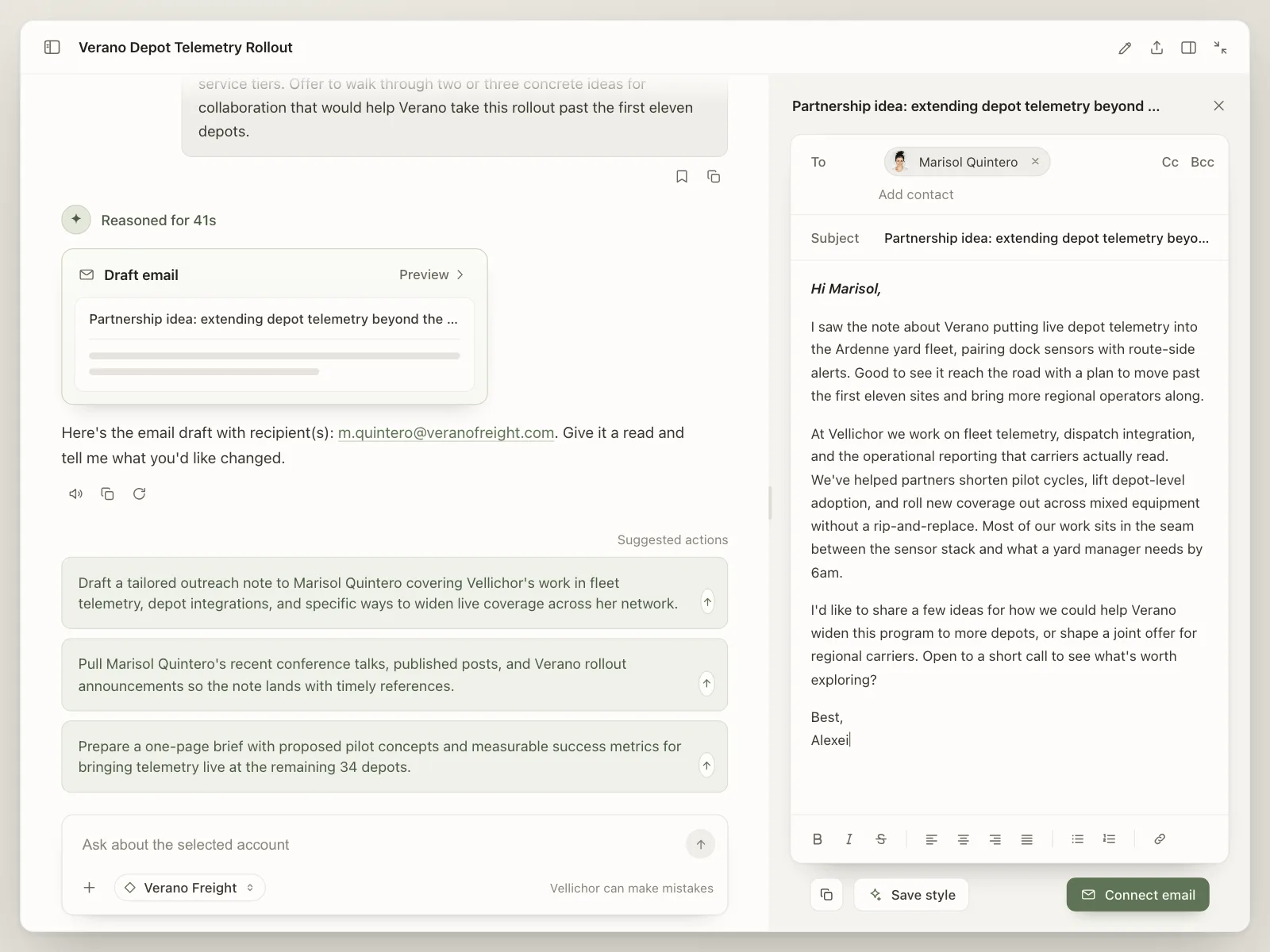
Task: Insert a bulleted list
Action: pos(1078,839)
